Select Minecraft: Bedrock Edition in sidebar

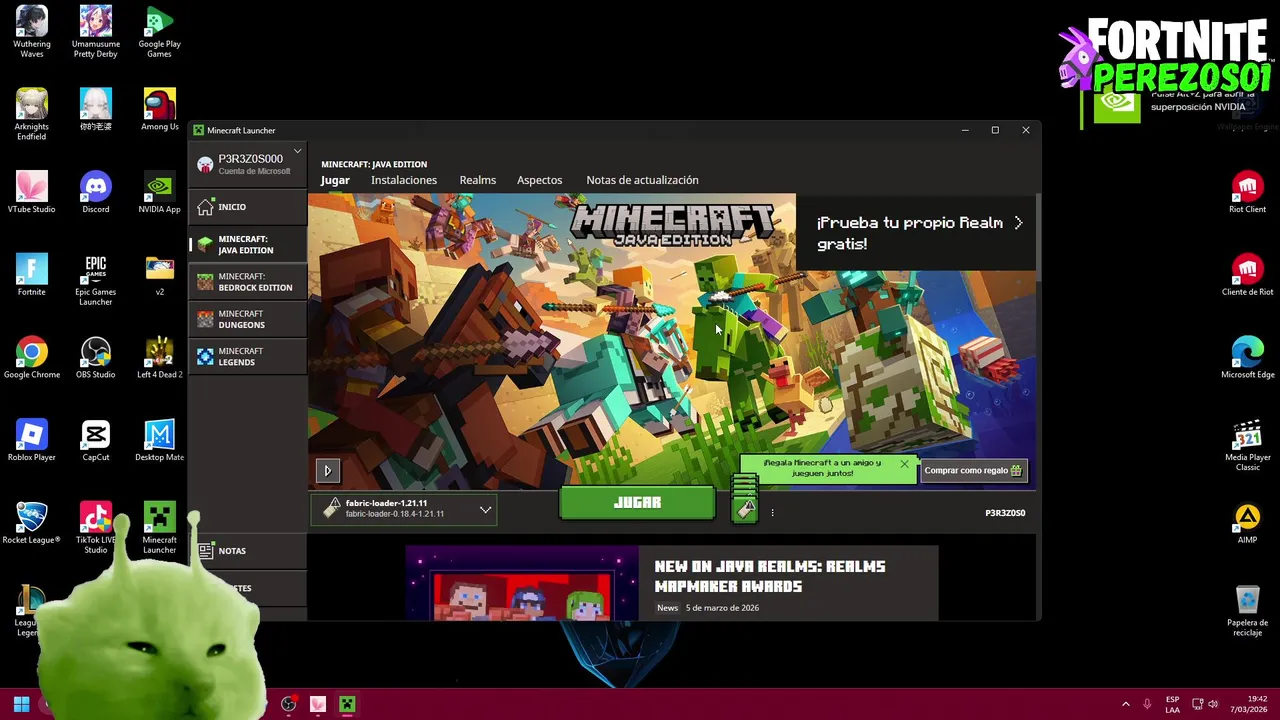247,282
